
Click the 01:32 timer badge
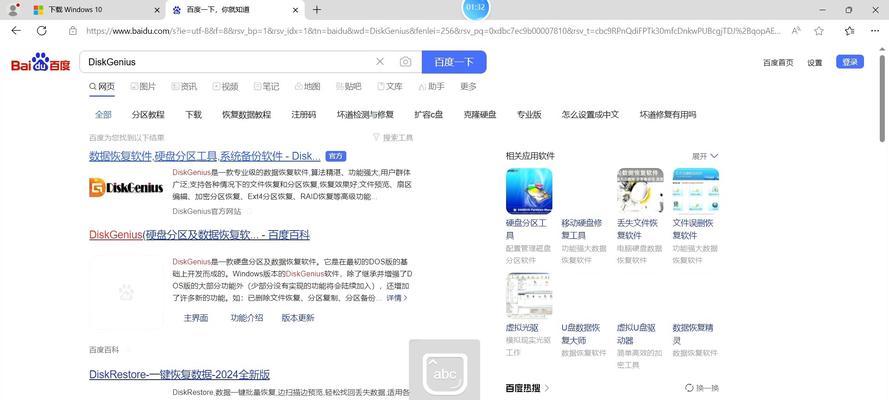[475, 7]
